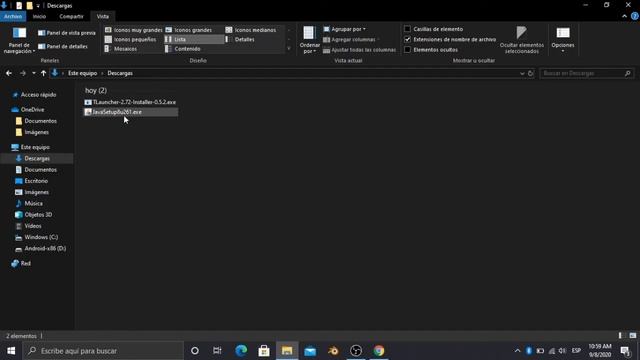This screenshot has height=360, width=640.
Task: Select TLauncher-2.72-Installer-0.5.2.exe file
Action: (130, 102)
